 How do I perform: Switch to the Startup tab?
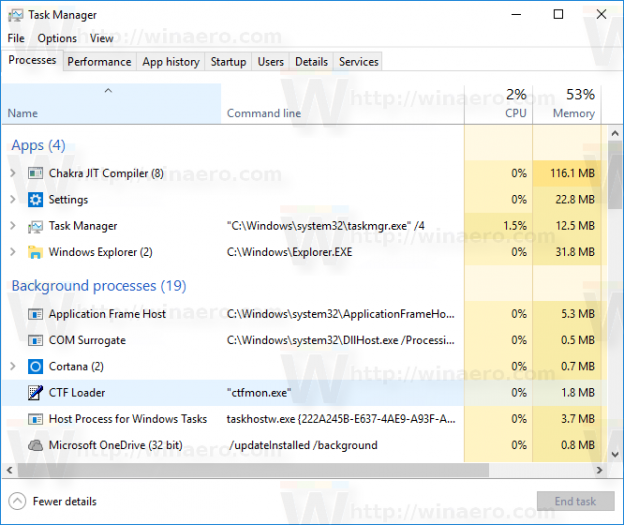click(228, 62)
